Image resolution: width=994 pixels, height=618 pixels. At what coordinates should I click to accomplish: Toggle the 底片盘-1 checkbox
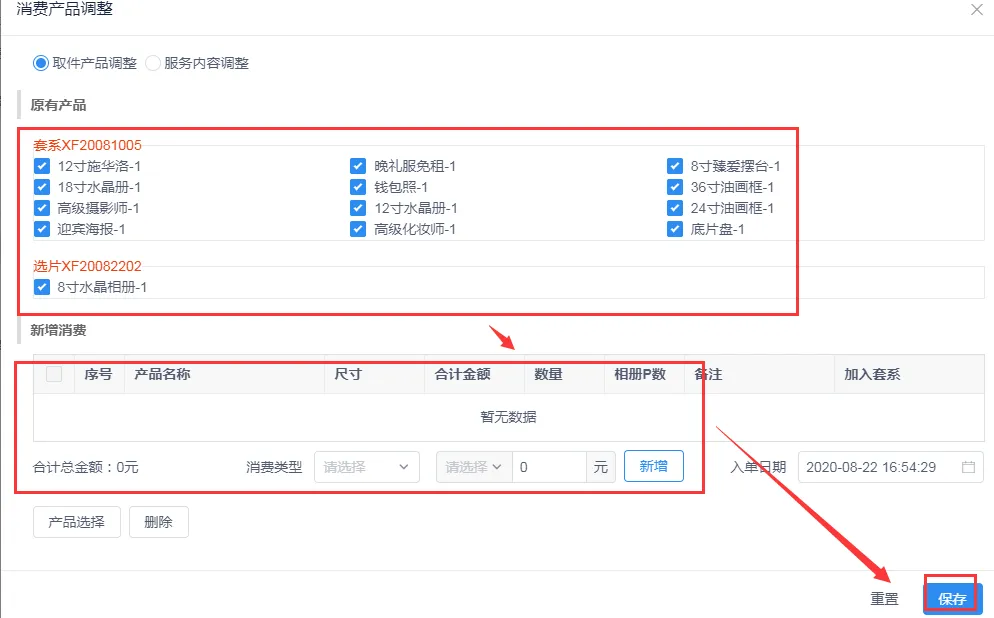click(675, 229)
